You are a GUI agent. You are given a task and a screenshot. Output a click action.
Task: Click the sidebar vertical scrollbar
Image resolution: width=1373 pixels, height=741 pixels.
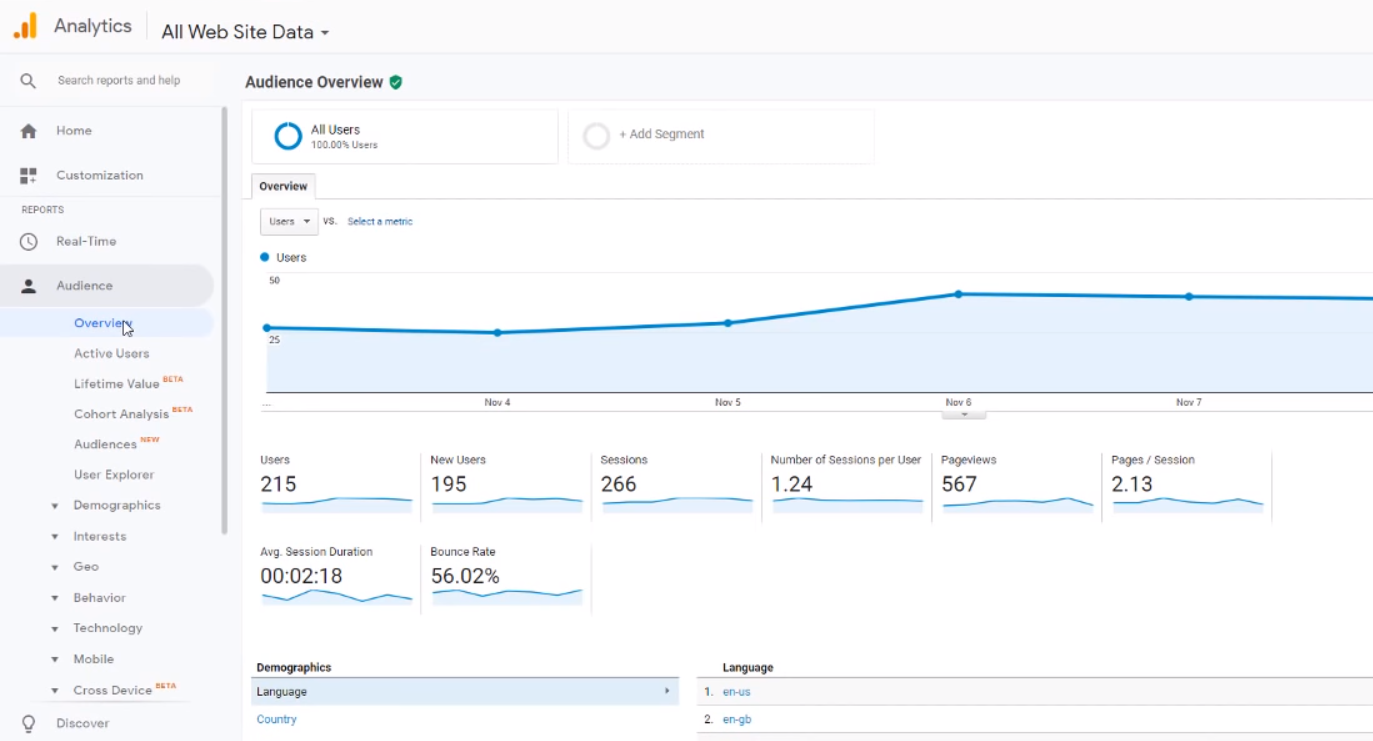224,320
